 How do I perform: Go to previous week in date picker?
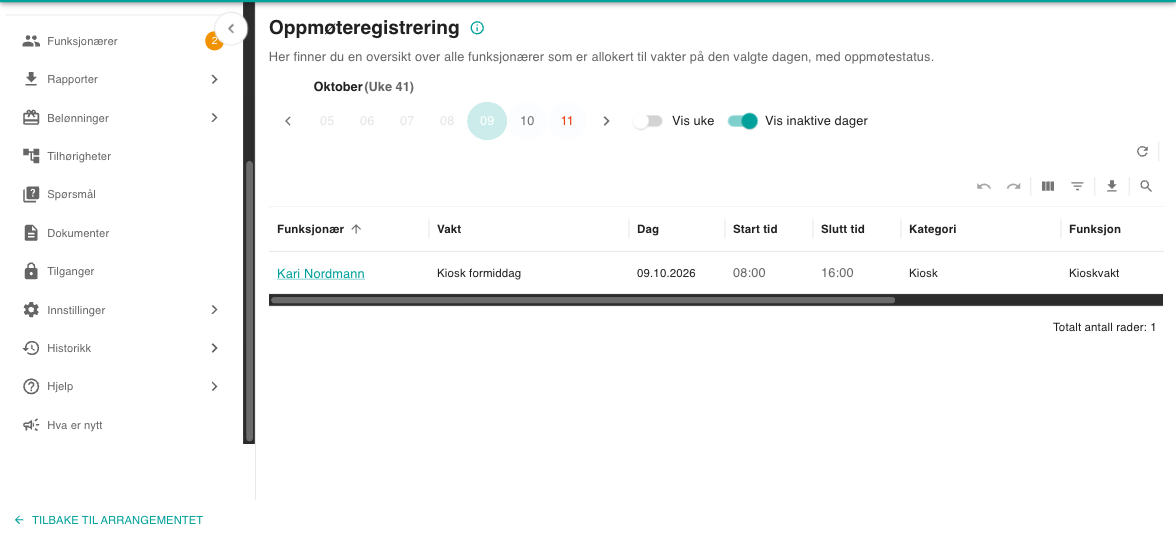(288, 121)
